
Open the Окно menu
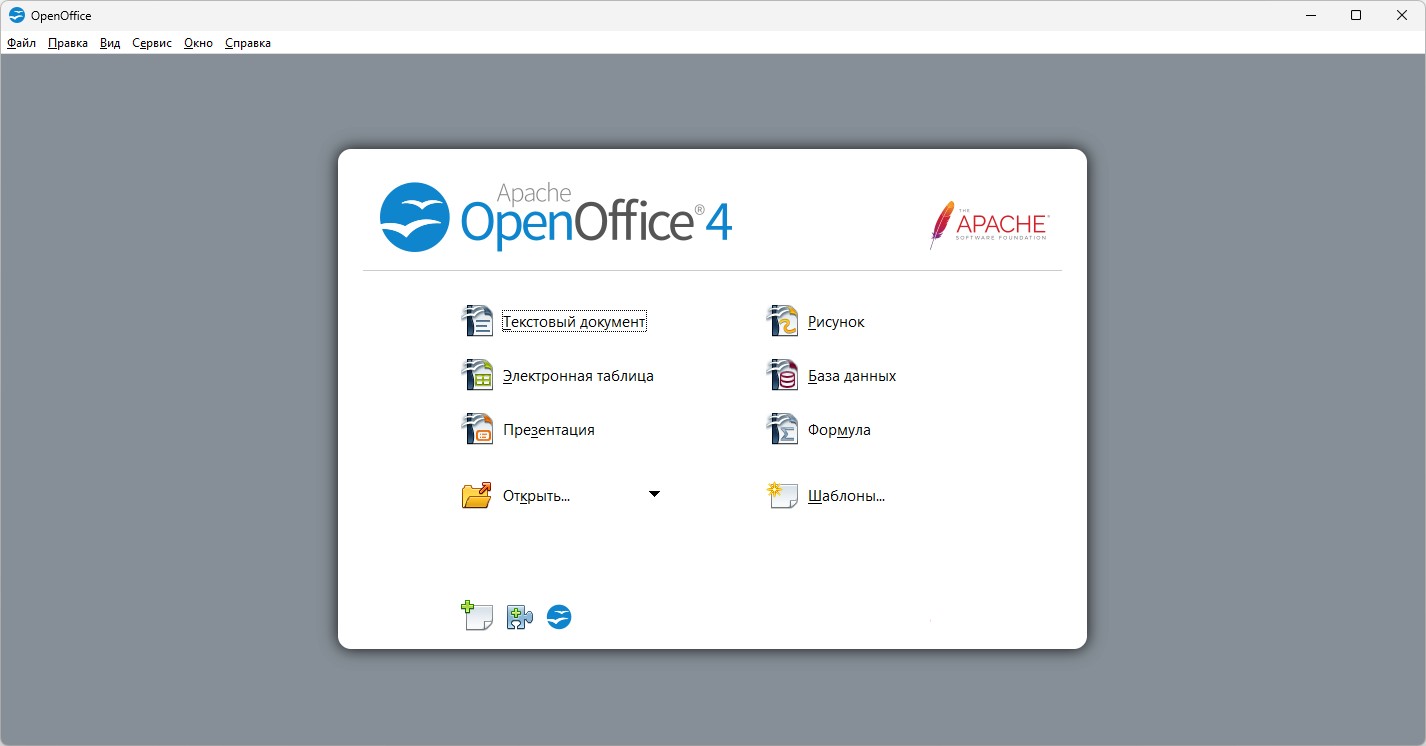coord(198,43)
